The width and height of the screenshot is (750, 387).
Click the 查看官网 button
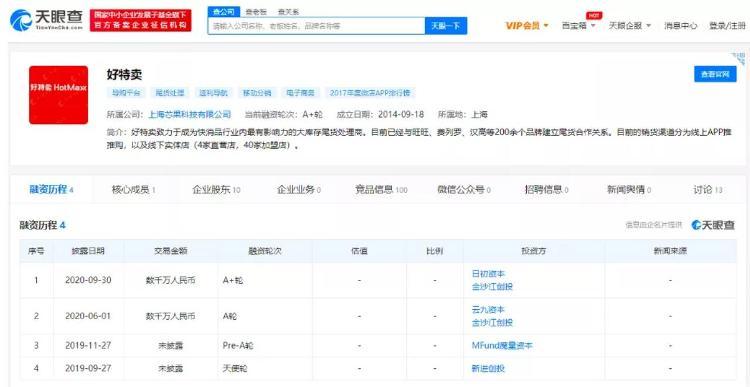[715, 74]
